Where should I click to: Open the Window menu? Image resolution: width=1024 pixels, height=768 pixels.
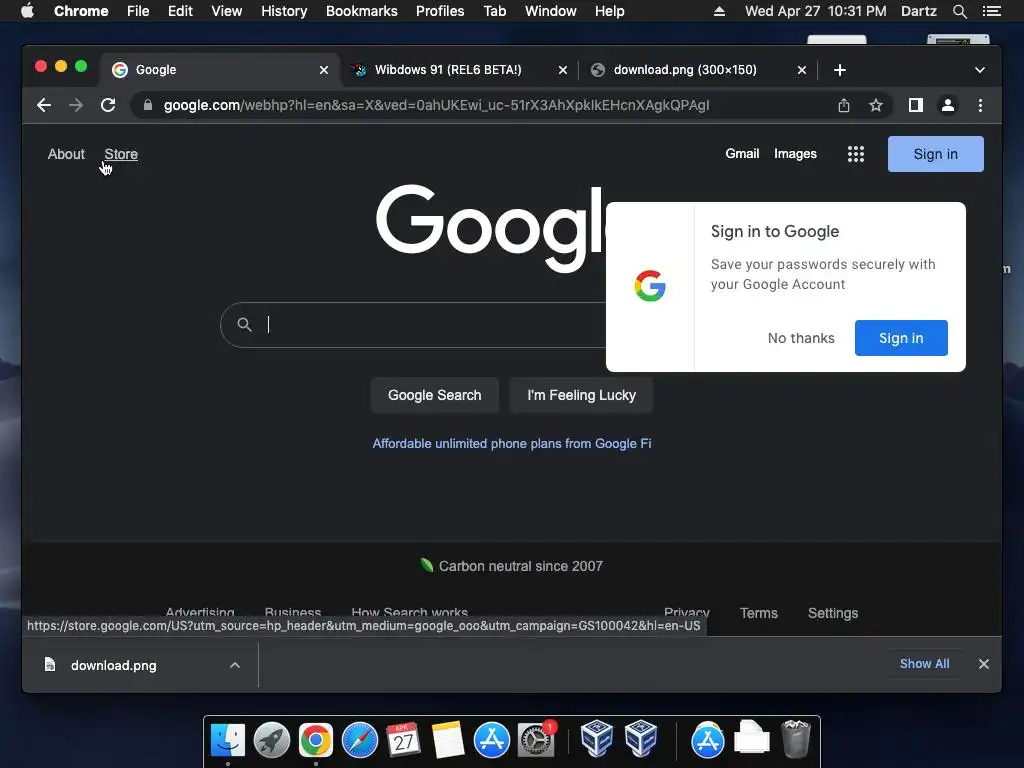click(550, 11)
